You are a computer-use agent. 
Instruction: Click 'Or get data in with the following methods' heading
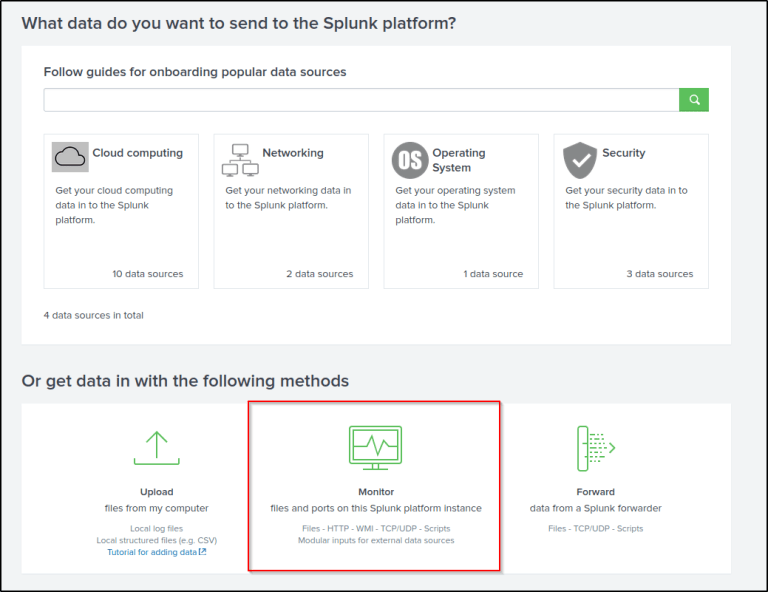coord(185,381)
